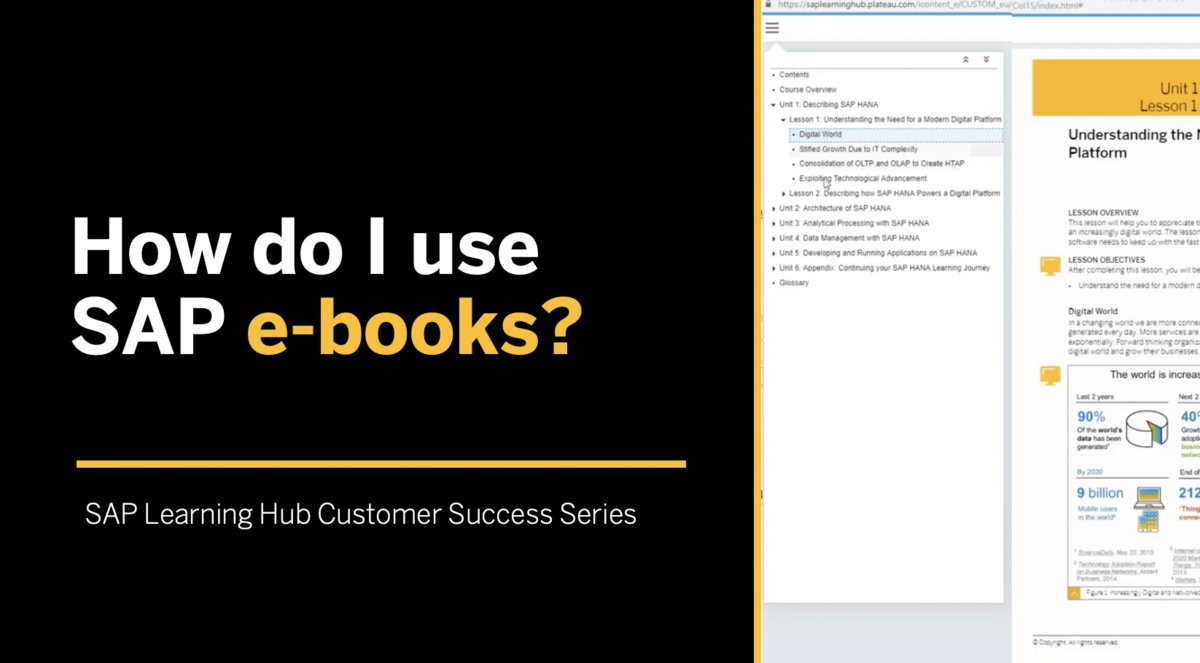Open the Contents entry at the top
Viewport: 1200px width, 663px height.
pos(793,75)
